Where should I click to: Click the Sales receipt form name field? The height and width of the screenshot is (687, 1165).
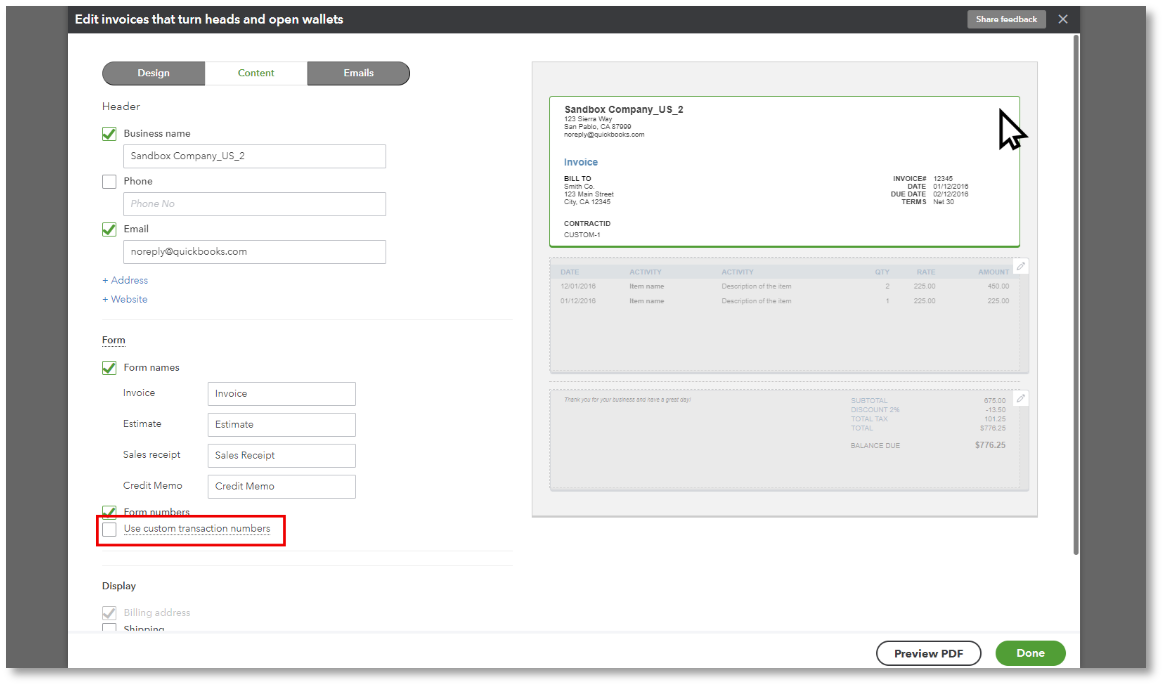[x=281, y=456]
